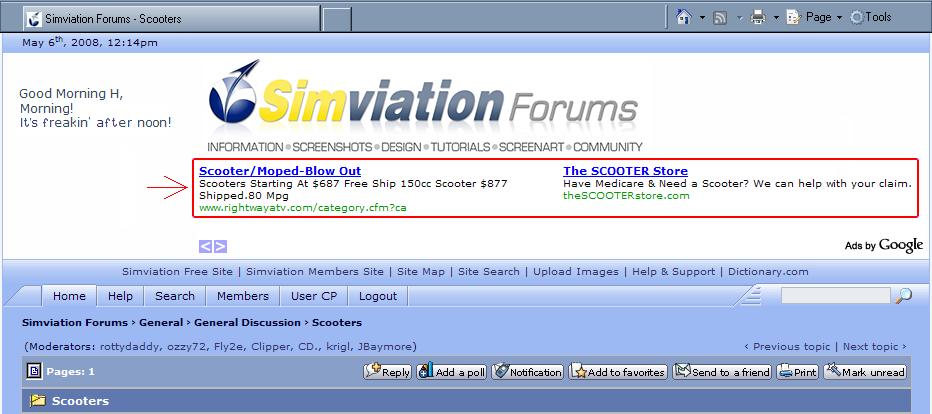Screen dimensions: 932x414
Task: Open the Simviation Free Site link
Action: pos(178,271)
